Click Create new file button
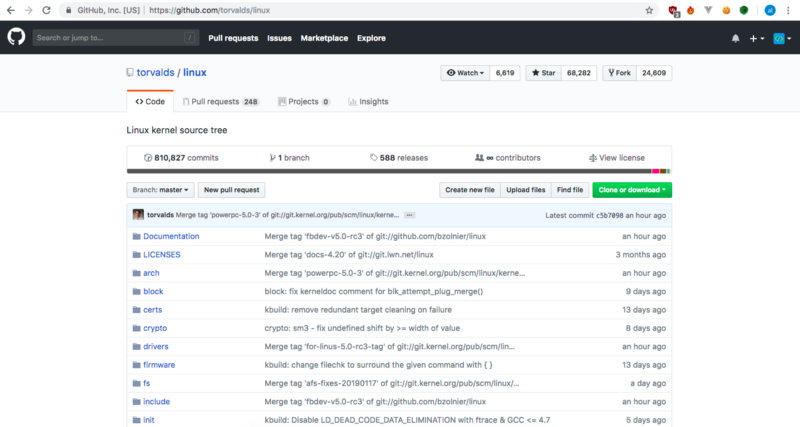Image resolution: width=800 pixels, height=427 pixels. click(x=470, y=190)
